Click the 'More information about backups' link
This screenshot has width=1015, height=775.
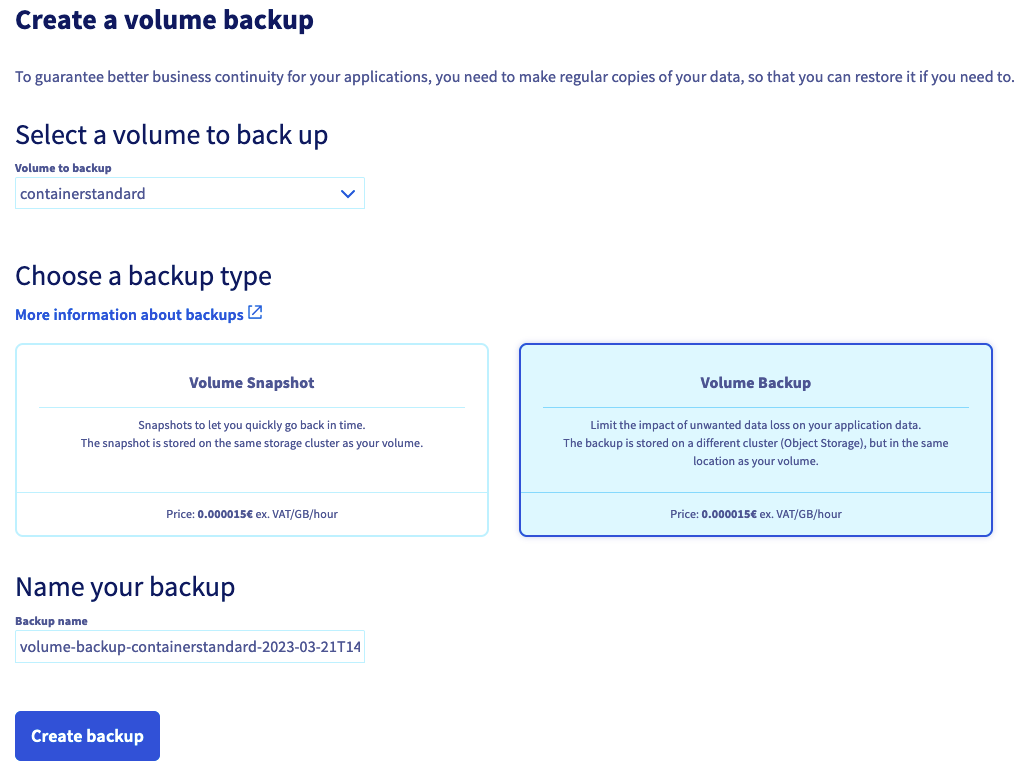130,314
